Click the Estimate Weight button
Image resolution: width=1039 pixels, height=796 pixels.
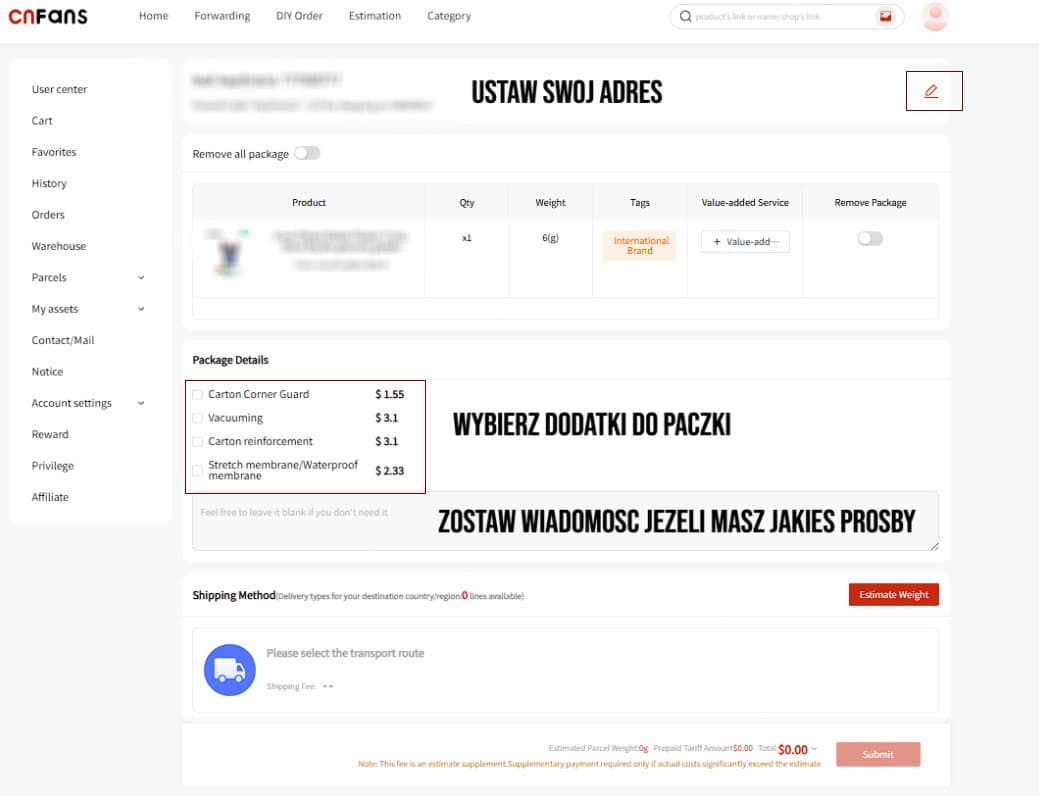coord(893,595)
